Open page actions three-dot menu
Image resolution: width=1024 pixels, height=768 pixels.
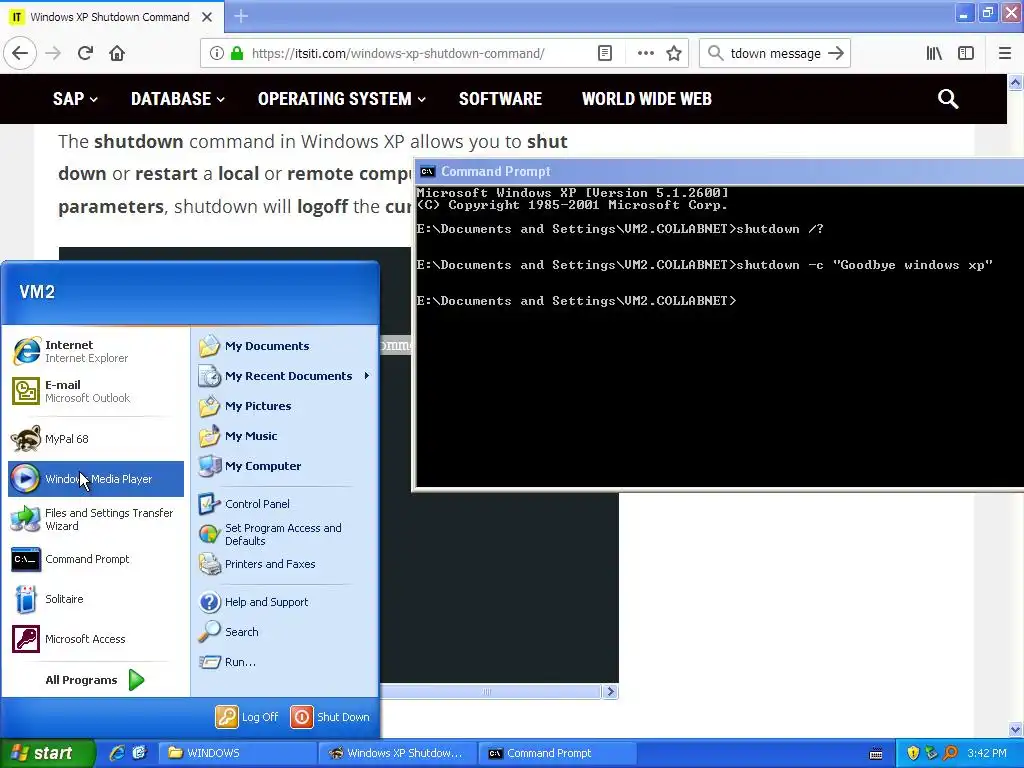tap(645, 53)
